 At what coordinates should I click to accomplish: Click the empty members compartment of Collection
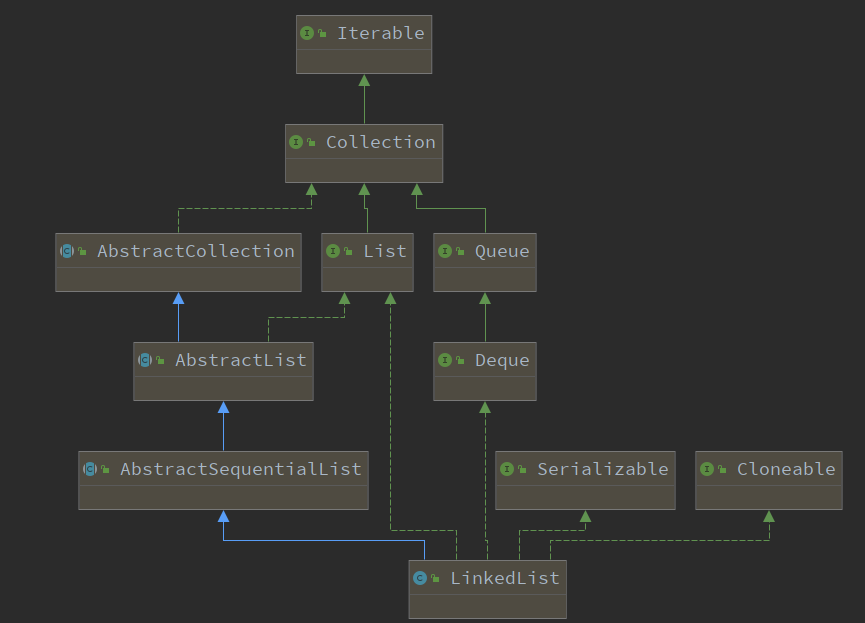pos(364,171)
